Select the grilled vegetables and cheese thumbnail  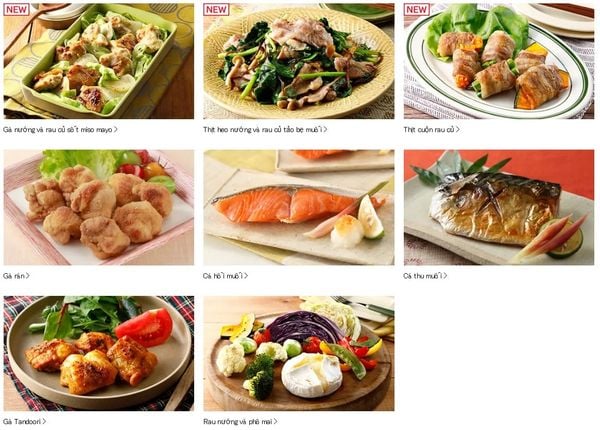click(x=299, y=353)
